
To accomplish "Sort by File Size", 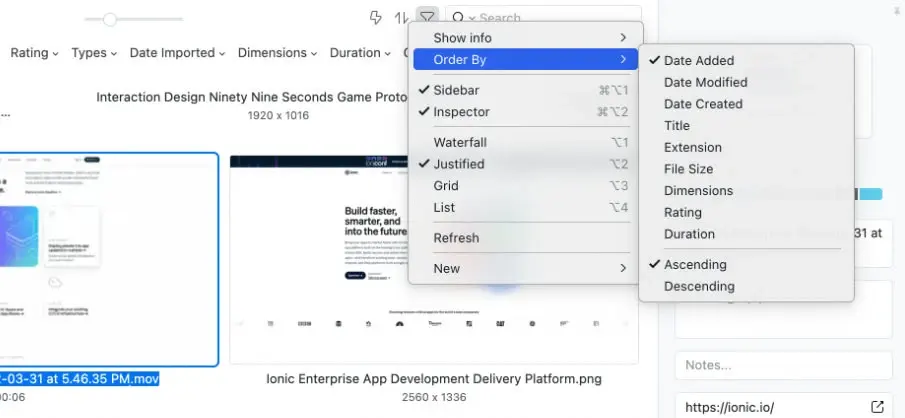I will click(x=688, y=169).
